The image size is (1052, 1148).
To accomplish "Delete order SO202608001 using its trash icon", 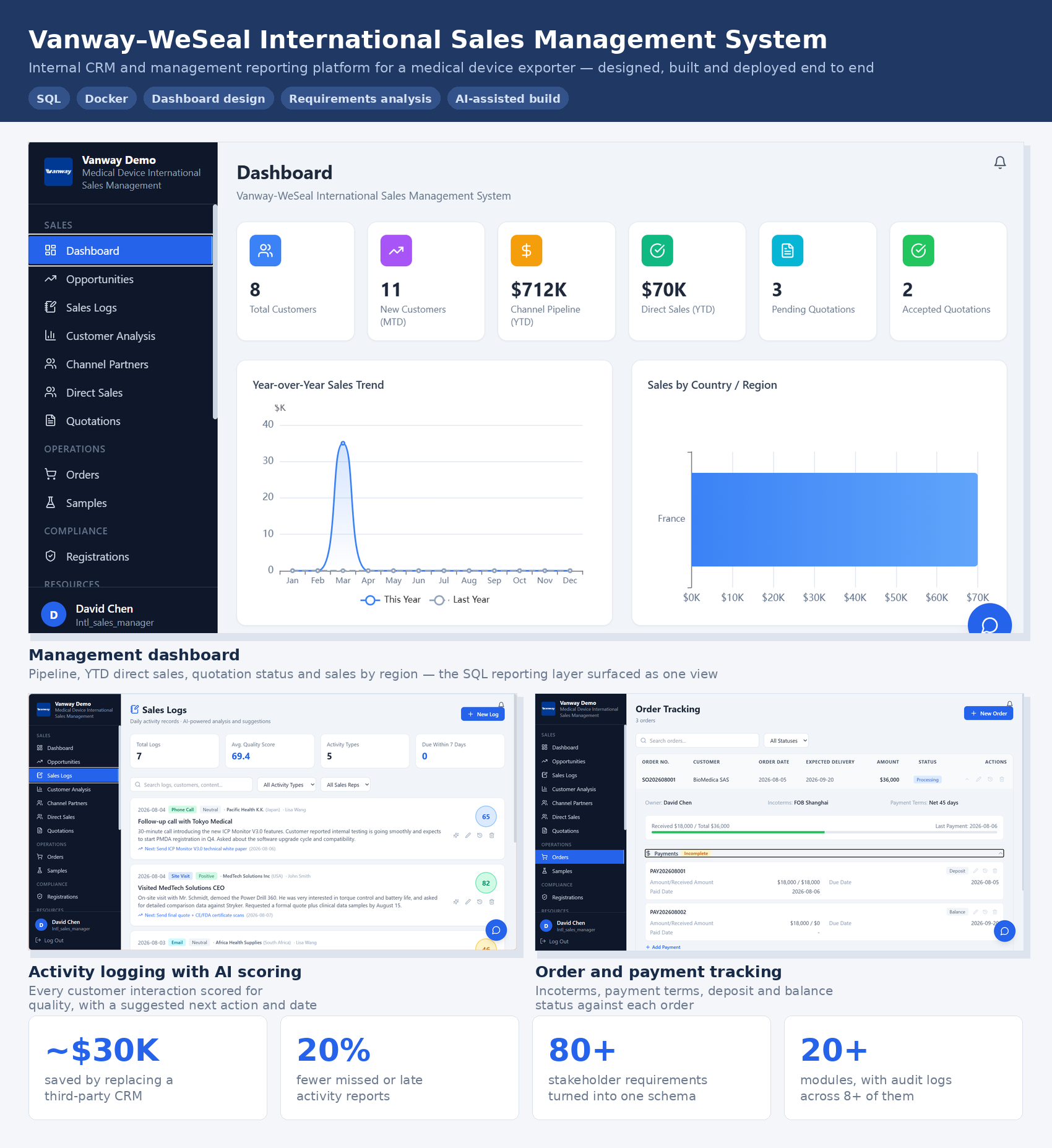I will (1002, 779).
